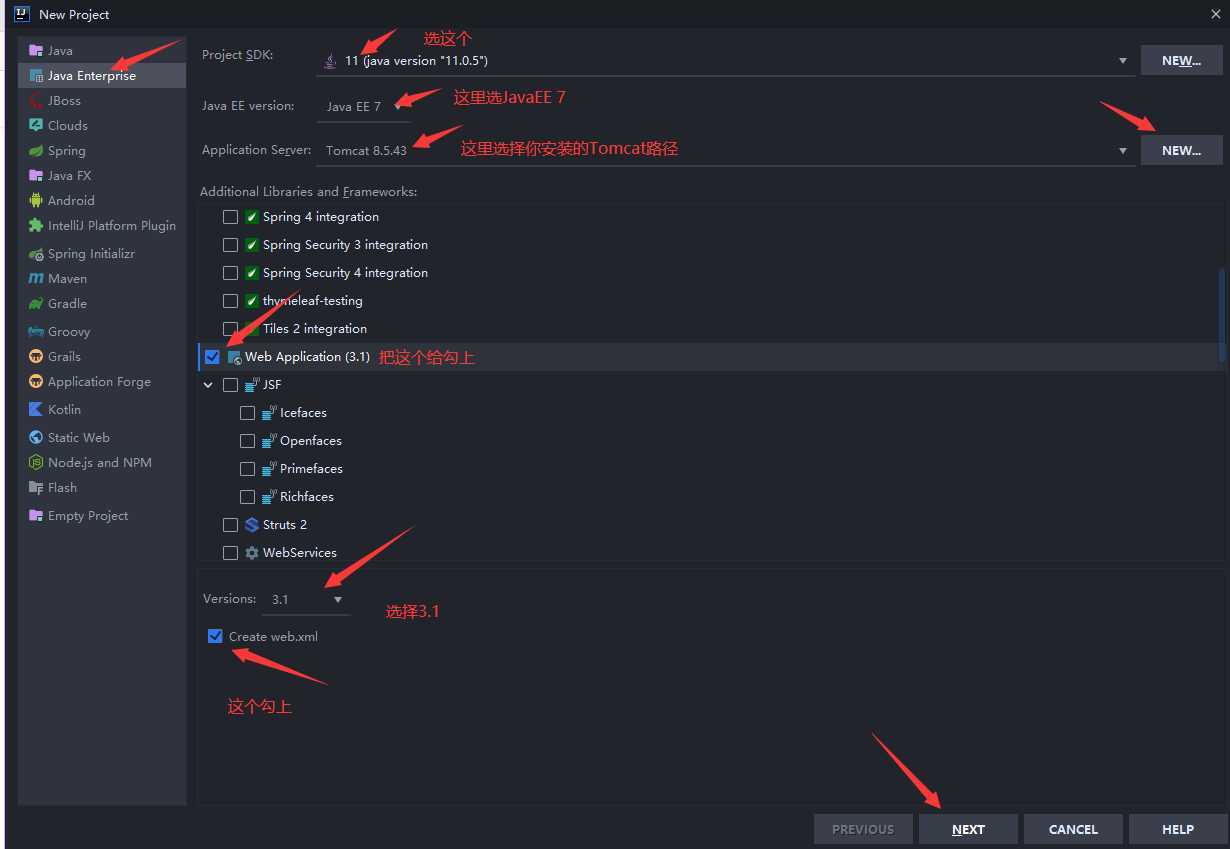Image resolution: width=1230 pixels, height=849 pixels.
Task: Click the Primefaces library icon
Action: 269,469
